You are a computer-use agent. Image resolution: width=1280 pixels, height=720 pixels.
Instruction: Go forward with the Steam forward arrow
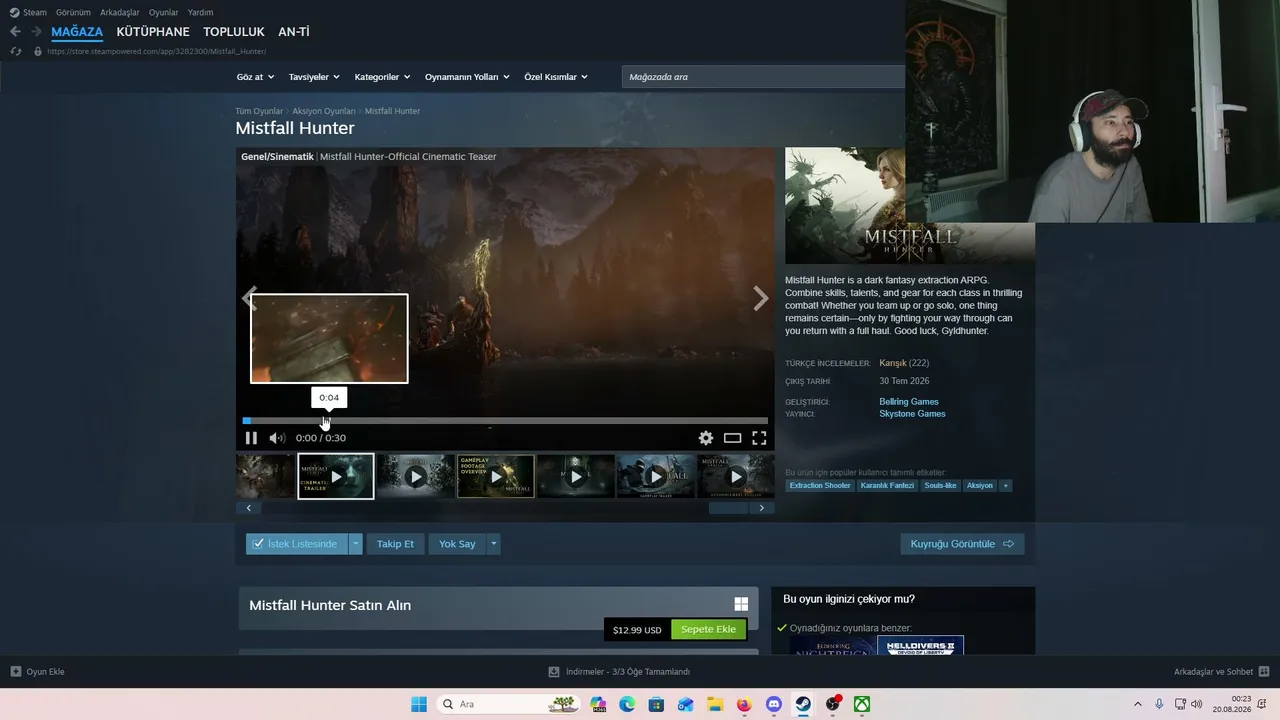[x=36, y=32]
